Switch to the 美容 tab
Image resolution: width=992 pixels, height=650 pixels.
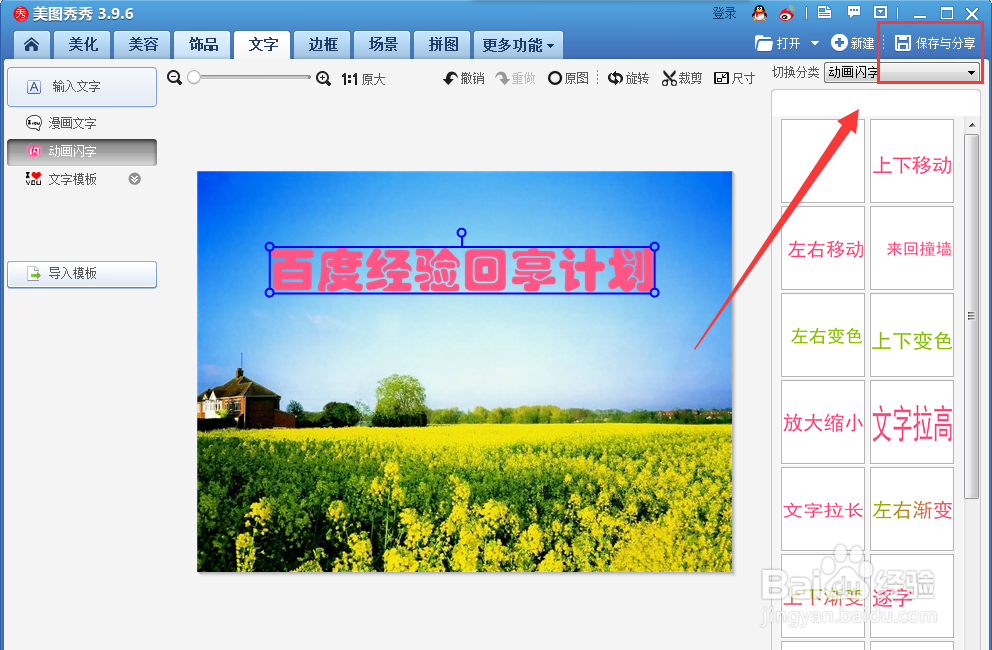click(x=143, y=44)
